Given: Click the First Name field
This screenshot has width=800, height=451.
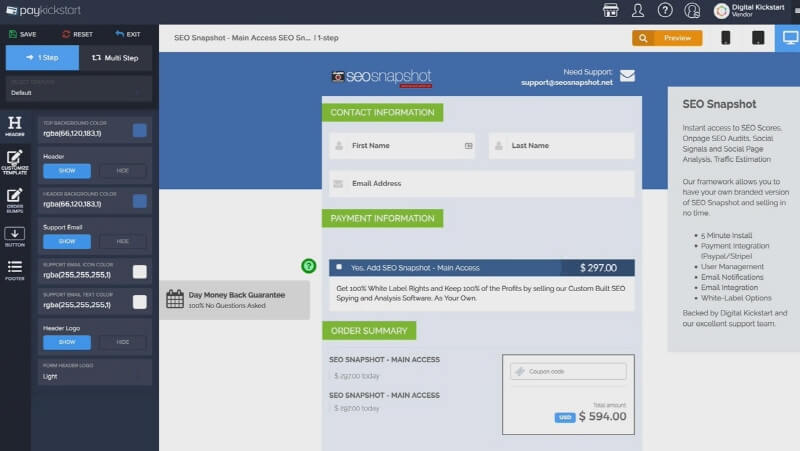Looking at the screenshot, I should click(402, 146).
